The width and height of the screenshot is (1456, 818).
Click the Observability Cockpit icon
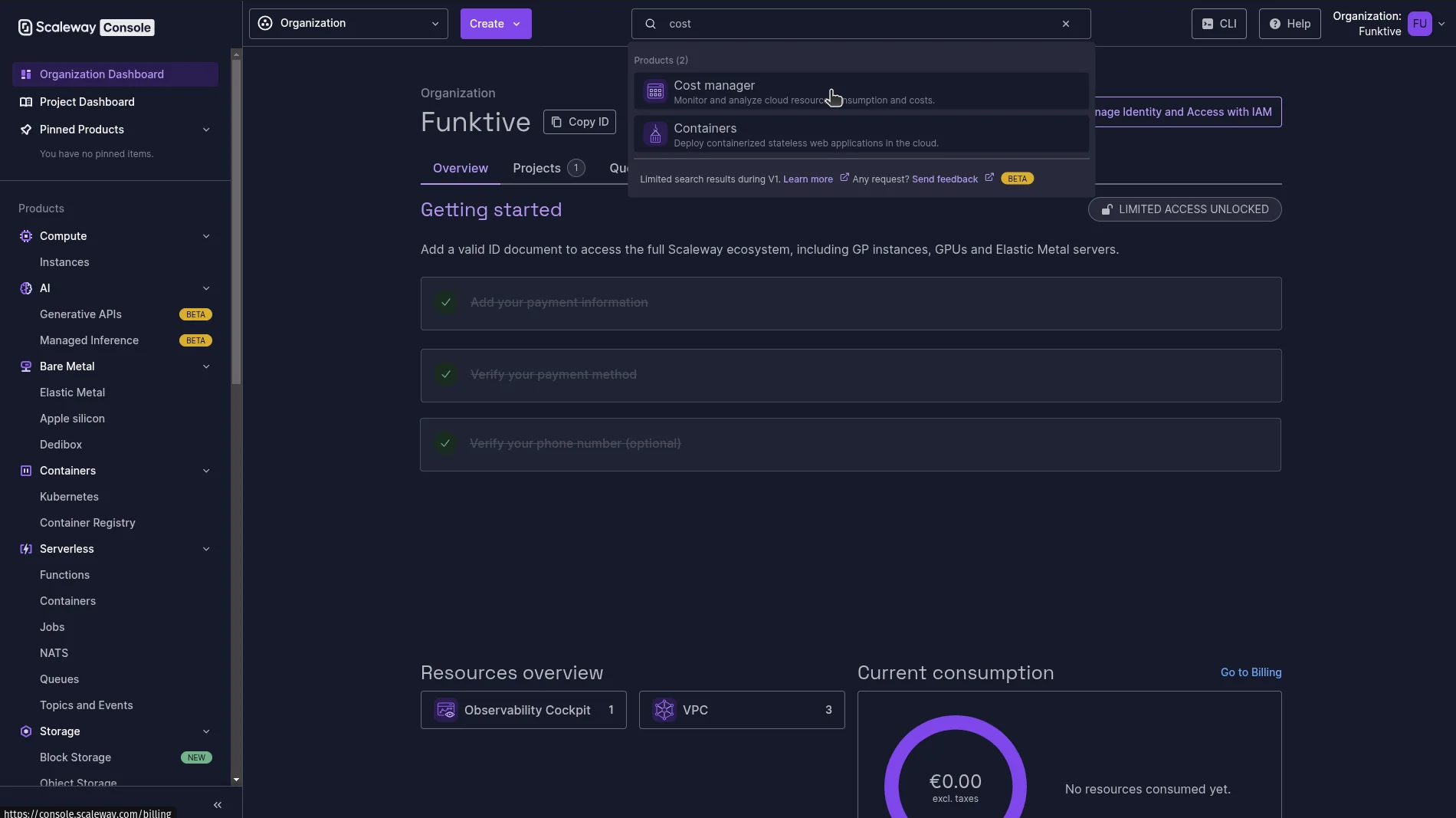(x=446, y=710)
